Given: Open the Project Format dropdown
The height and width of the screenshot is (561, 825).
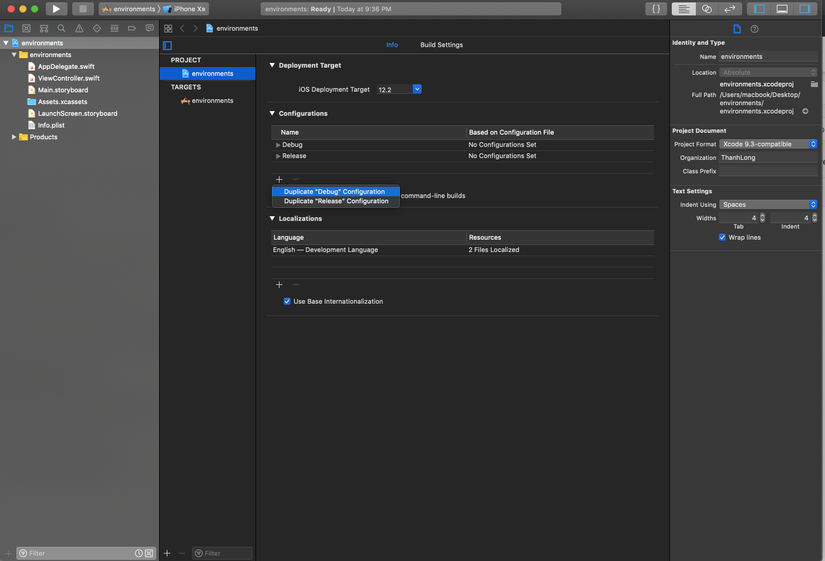Looking at the screenshot, I should (768, 144).
